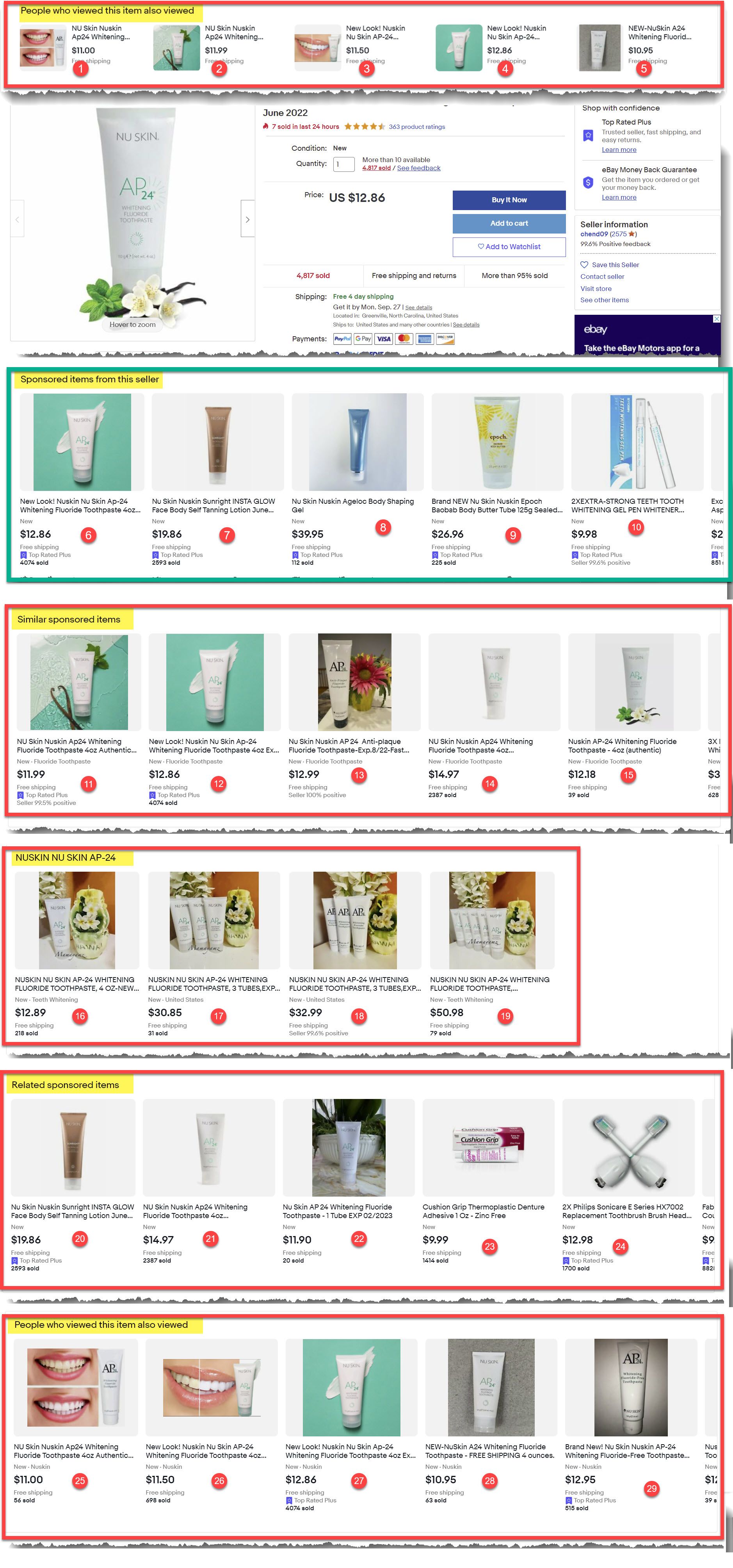
Task: Open the Contact seller link
Action: (x=602, y=276)
